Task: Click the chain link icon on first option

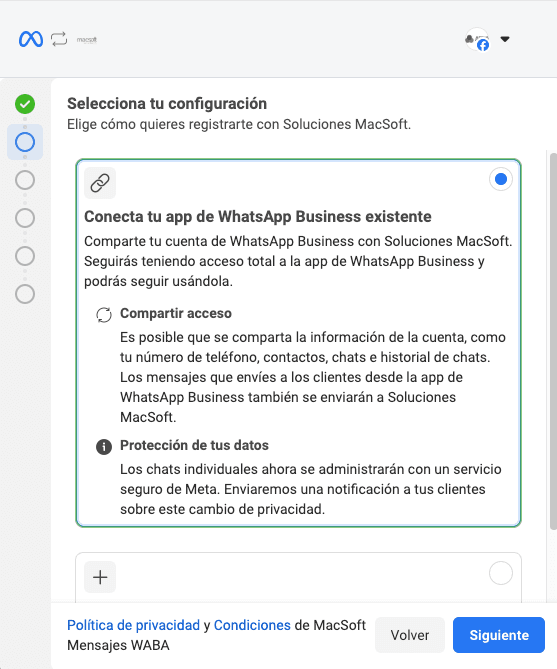Action: [100, 183]
